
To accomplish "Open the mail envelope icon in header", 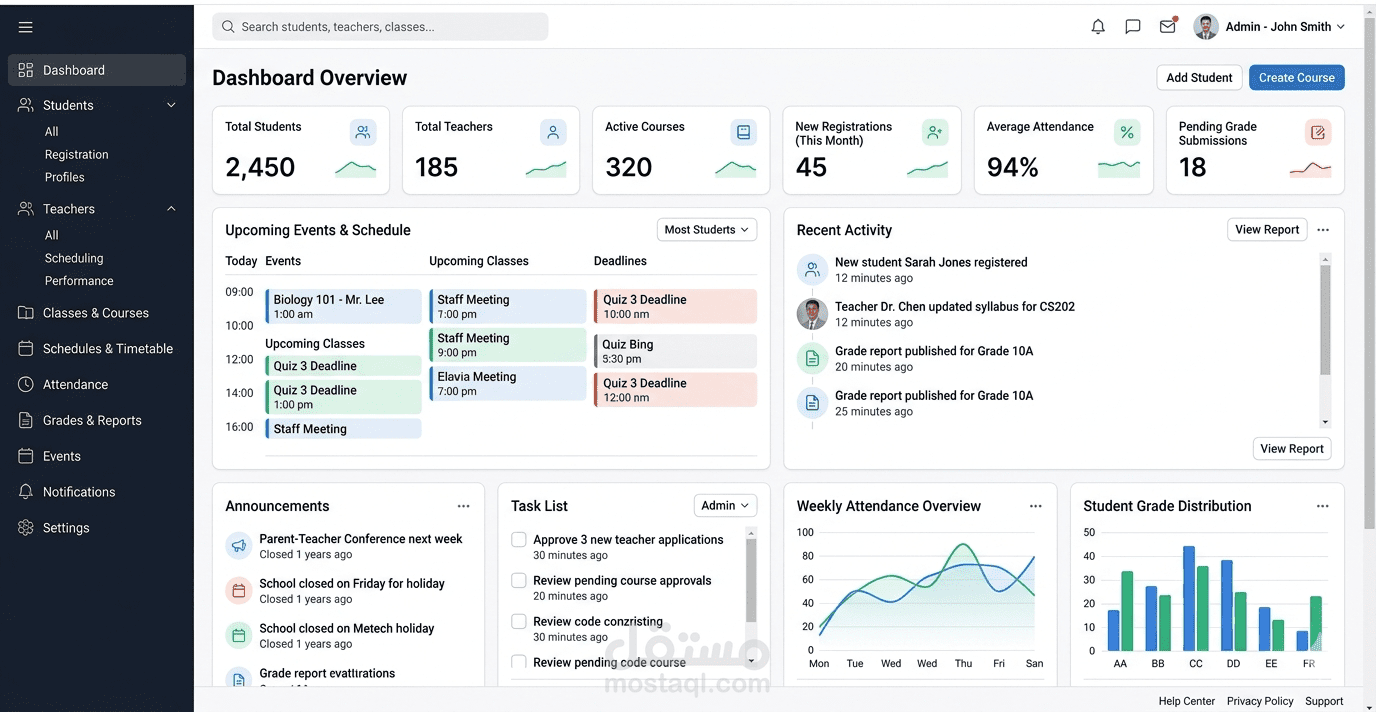I will pos(1168,26).
